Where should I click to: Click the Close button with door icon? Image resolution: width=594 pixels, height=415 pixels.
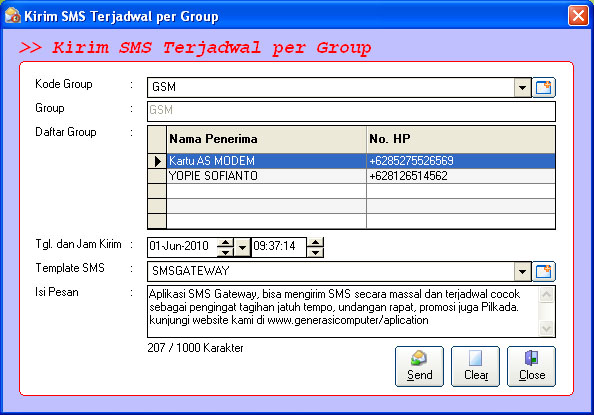(x=531, y=366)
